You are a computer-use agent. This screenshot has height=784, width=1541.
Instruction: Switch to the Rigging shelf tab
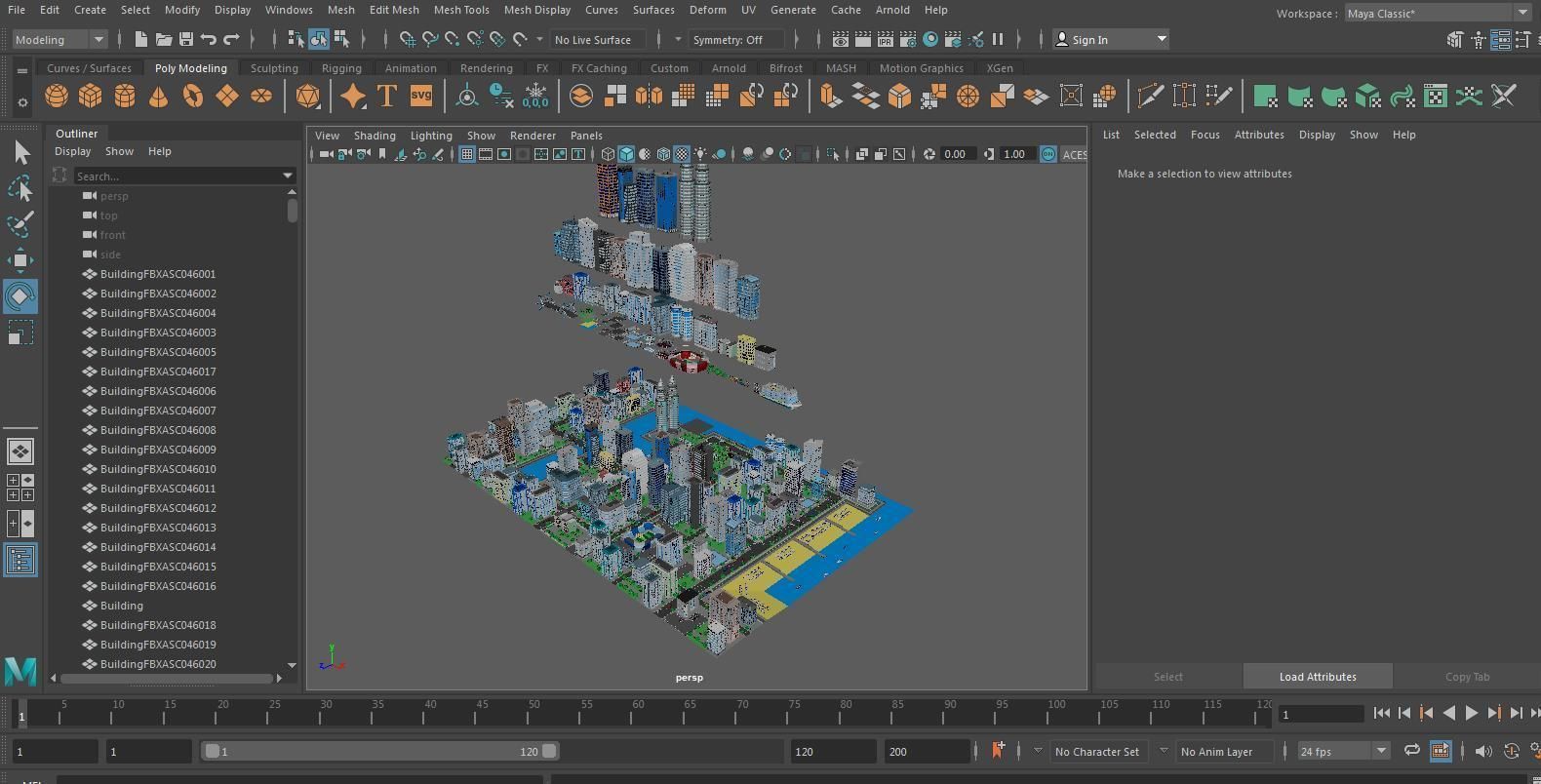[x=341, y=68]
